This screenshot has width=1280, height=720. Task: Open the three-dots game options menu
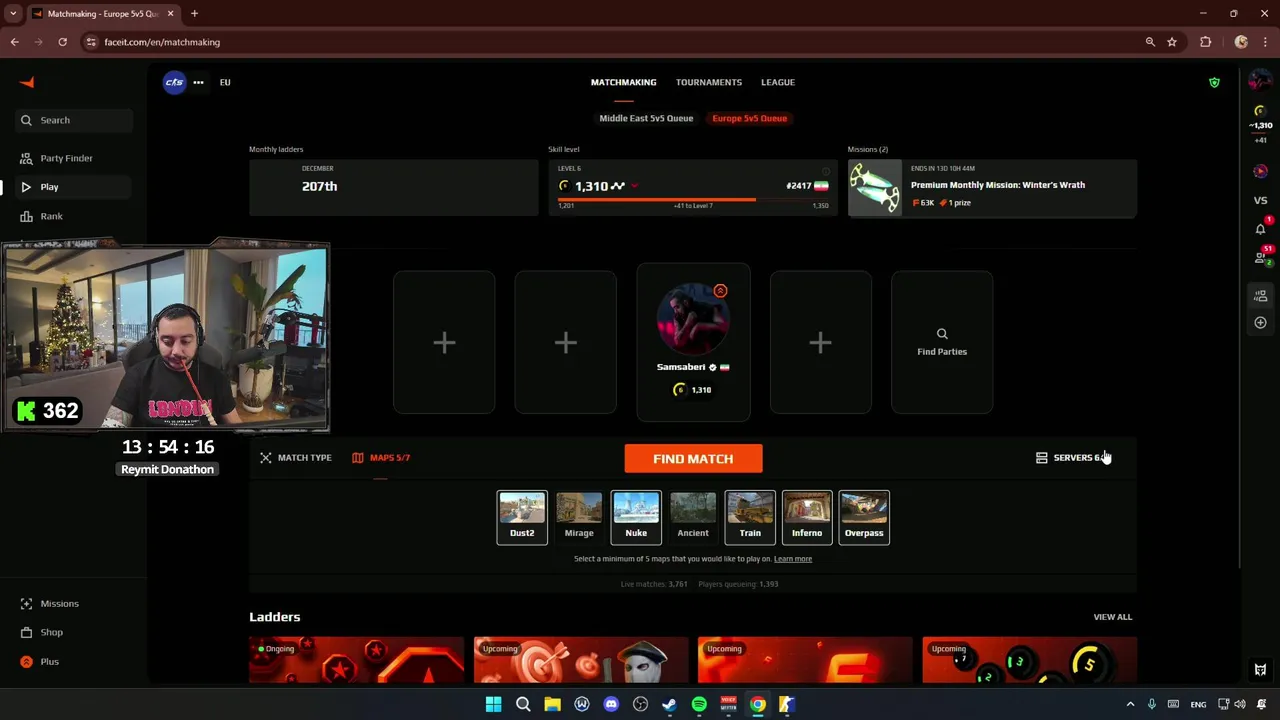tap(198, 82)
